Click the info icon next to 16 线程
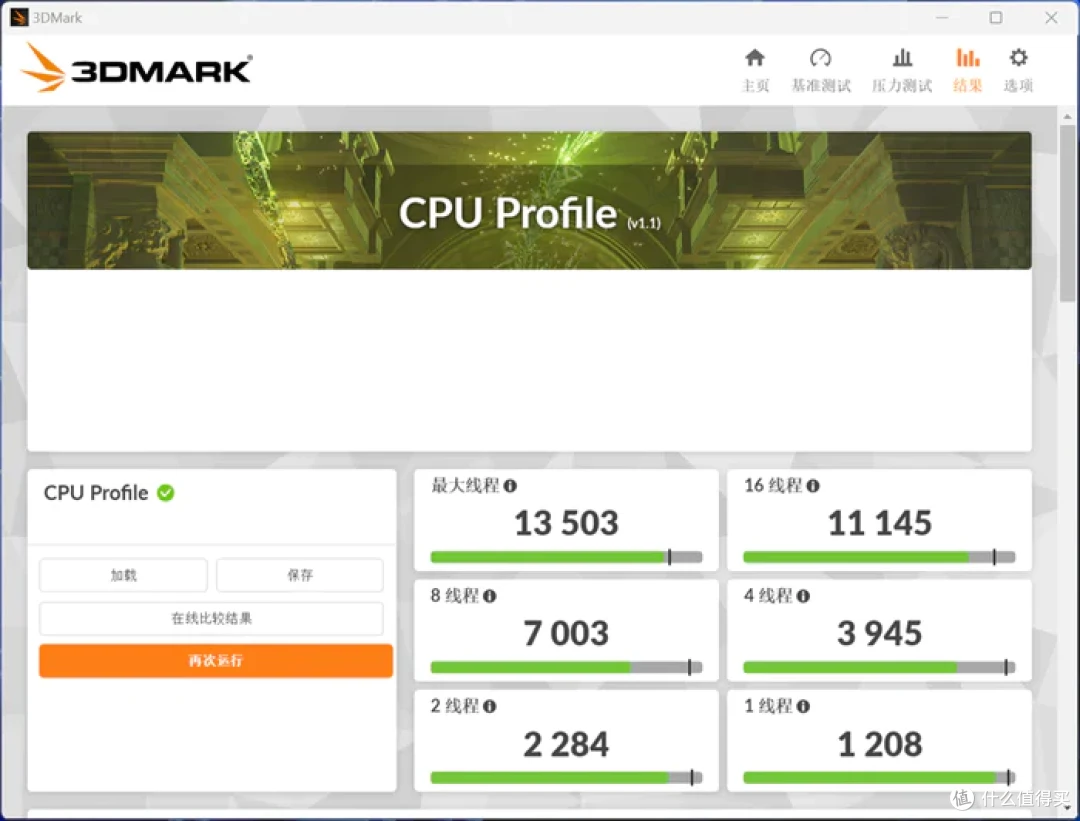 813,486
